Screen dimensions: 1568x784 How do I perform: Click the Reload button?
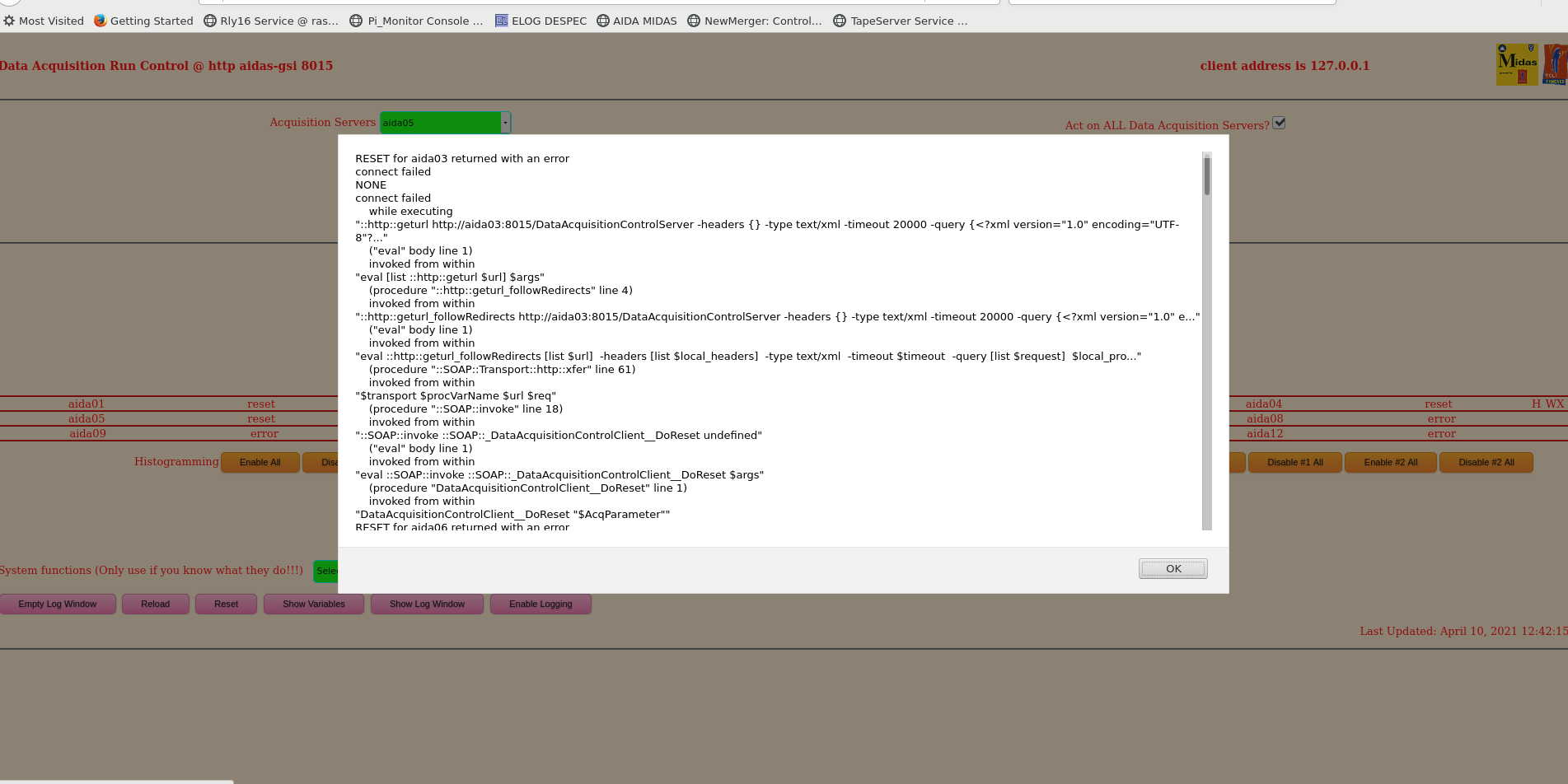[x=155, y=604]
